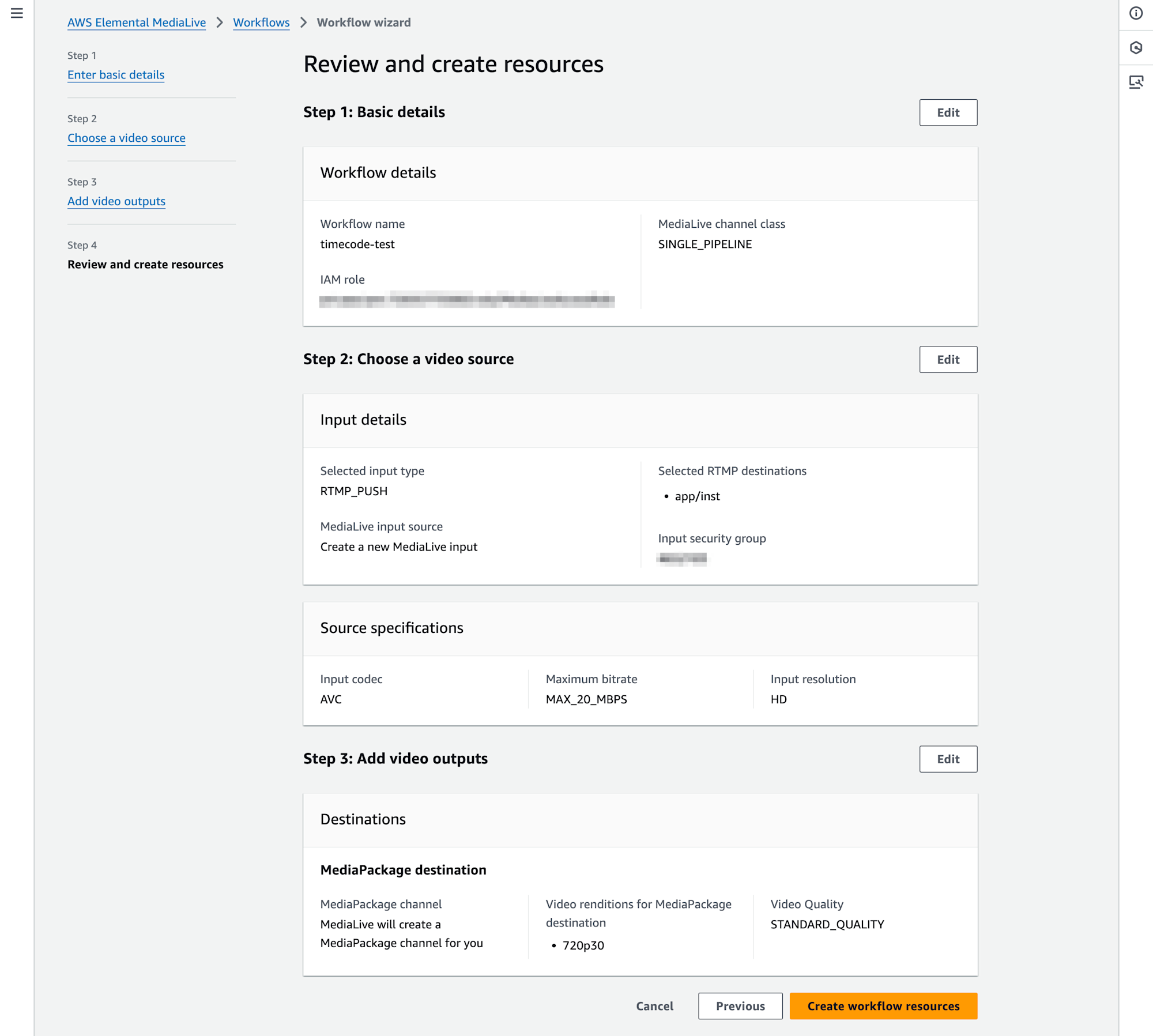The image size is (1153, 1036).
Task: Click the Review and create resources step label
Action: (145, 265)
